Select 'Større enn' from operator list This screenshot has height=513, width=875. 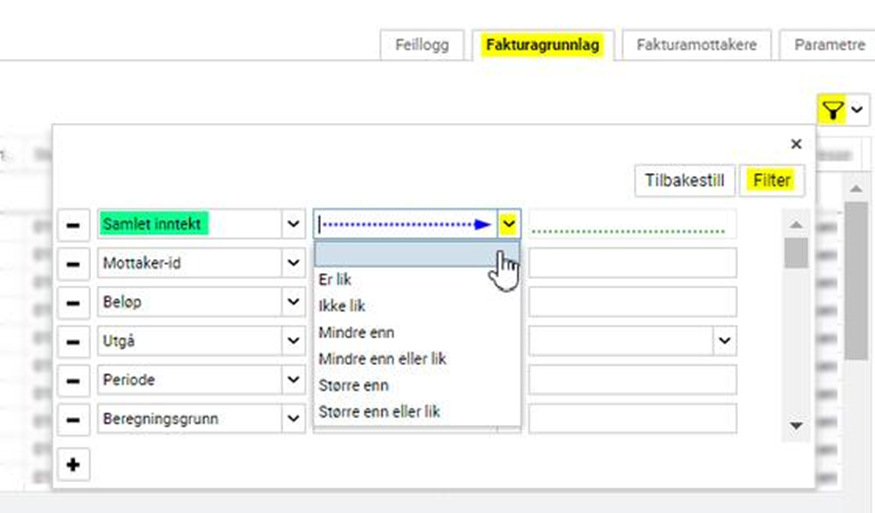coord(353,385)
